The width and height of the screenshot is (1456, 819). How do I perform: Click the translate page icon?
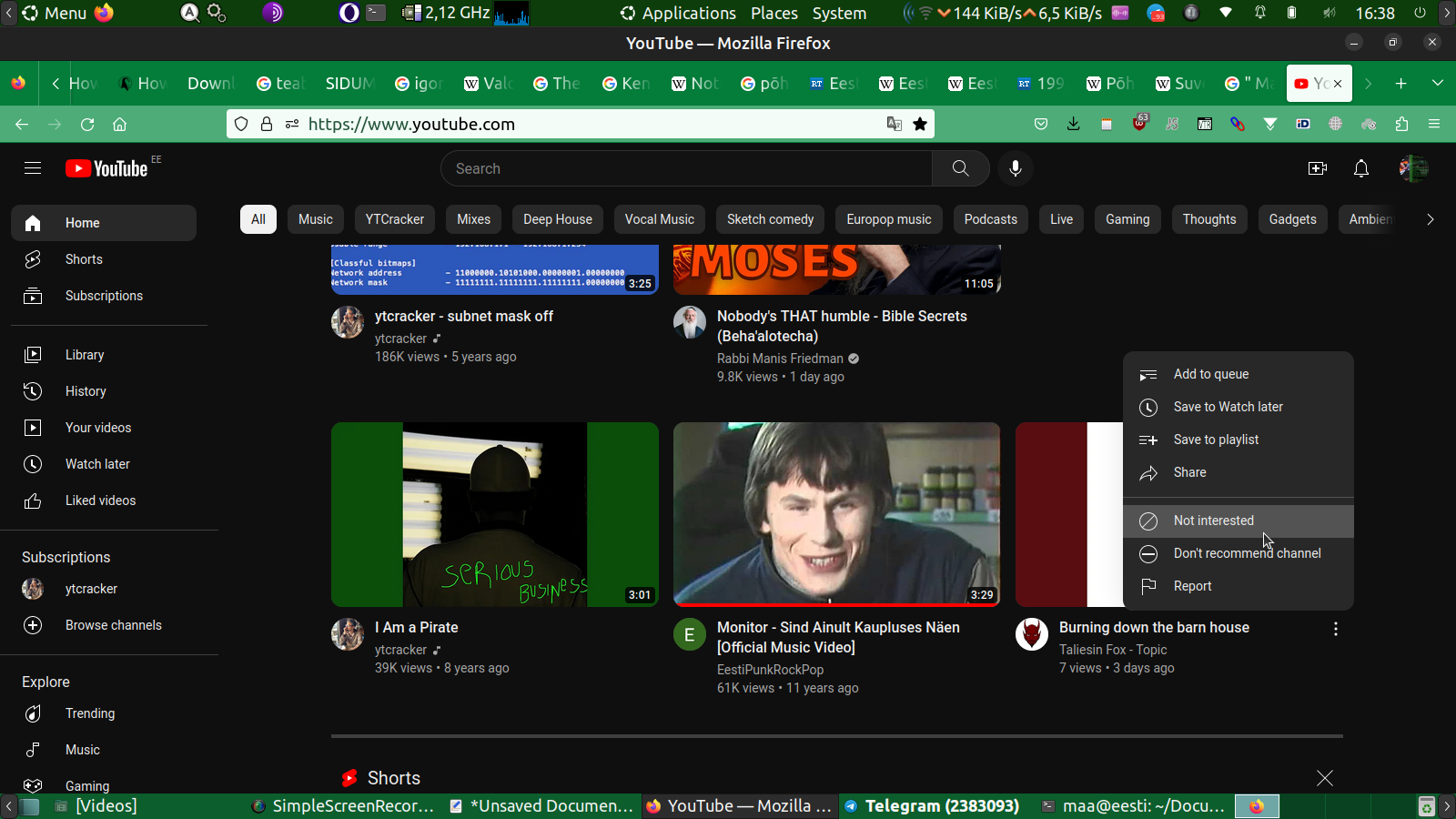[x=895, y=124]
